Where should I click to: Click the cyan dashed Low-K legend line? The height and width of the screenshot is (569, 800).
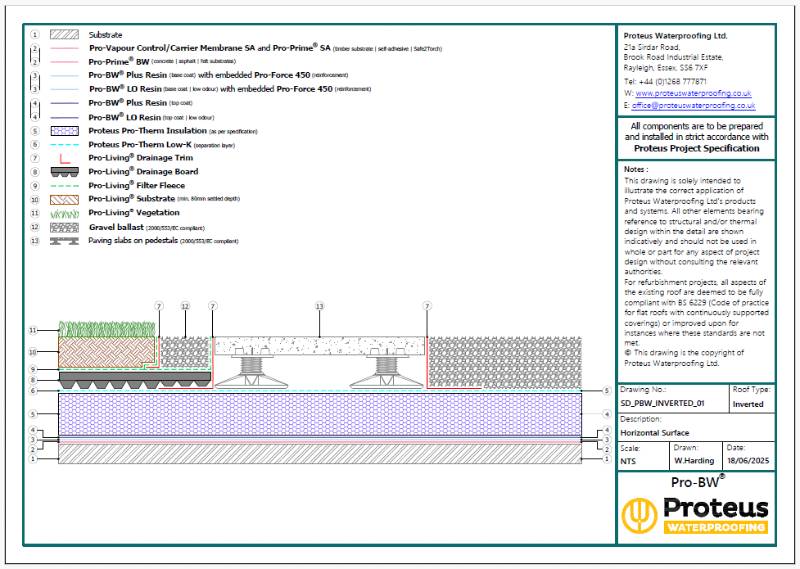point(64,145)
